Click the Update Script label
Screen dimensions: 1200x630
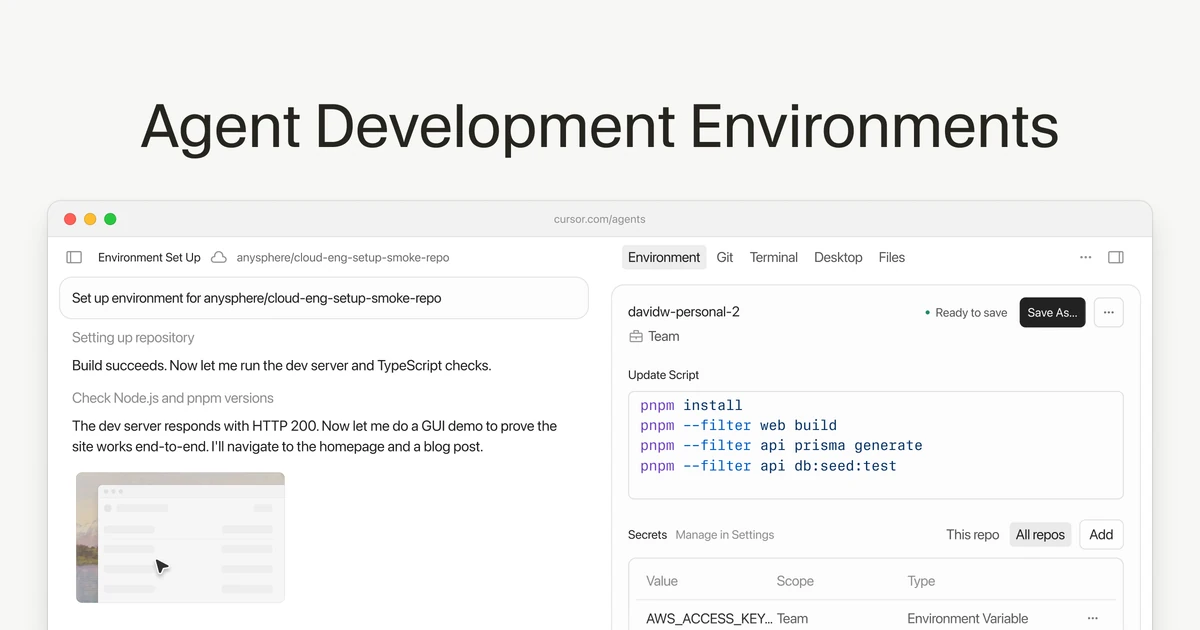click(664, 375)
